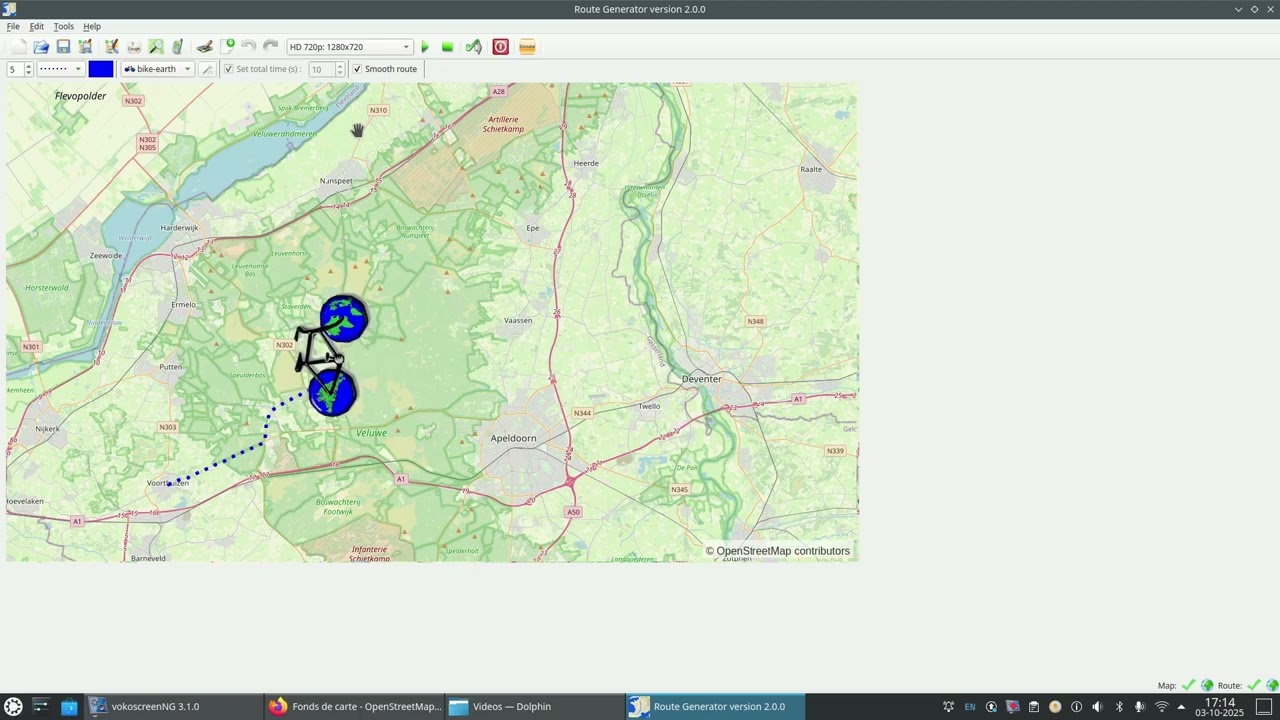This screenshot has height=720, width=1280.
Task: Click the Deventer label on the map
Action: coord(701,379)
